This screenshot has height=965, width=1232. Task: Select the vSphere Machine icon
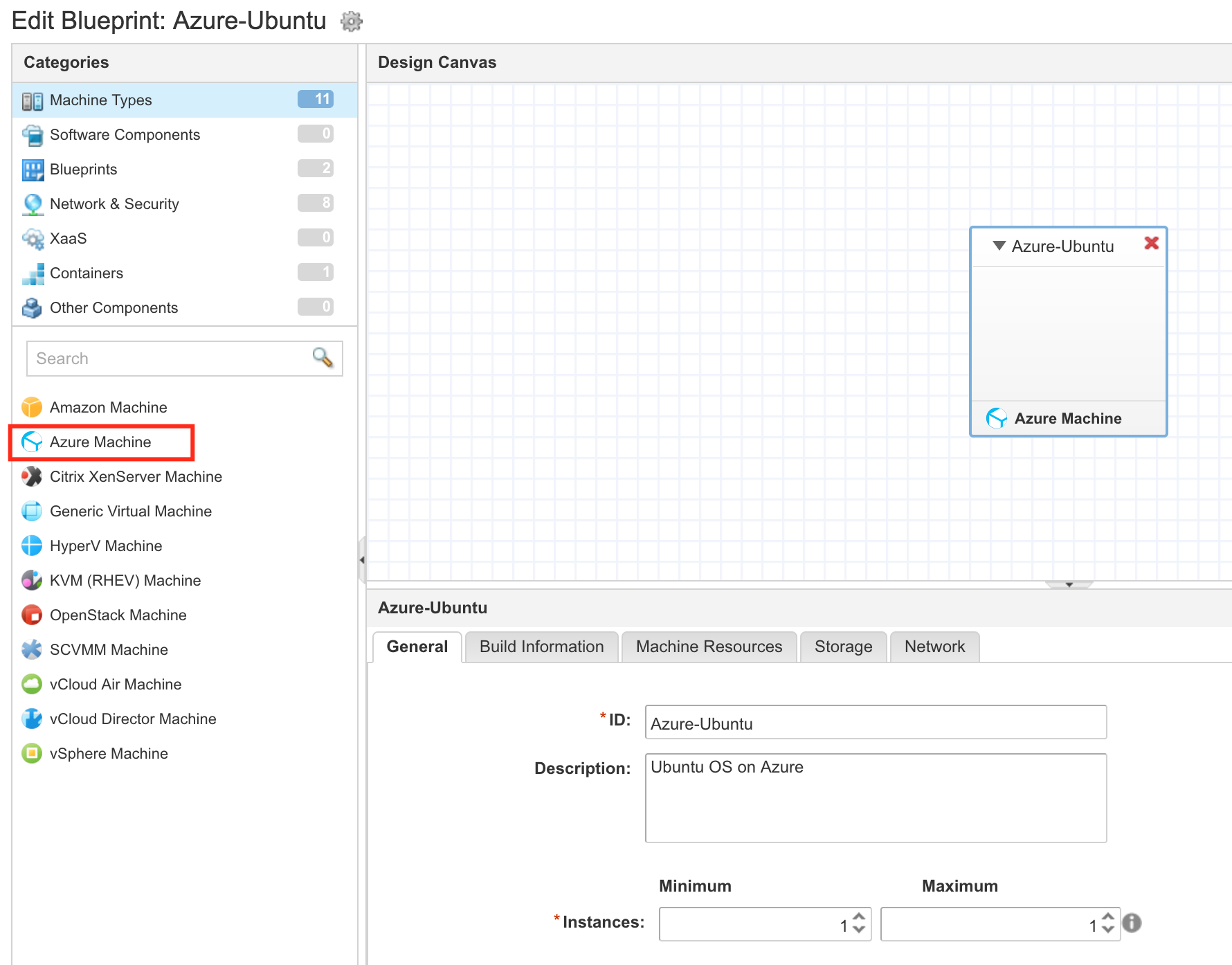pyautogui.click(x=32, y=753)
